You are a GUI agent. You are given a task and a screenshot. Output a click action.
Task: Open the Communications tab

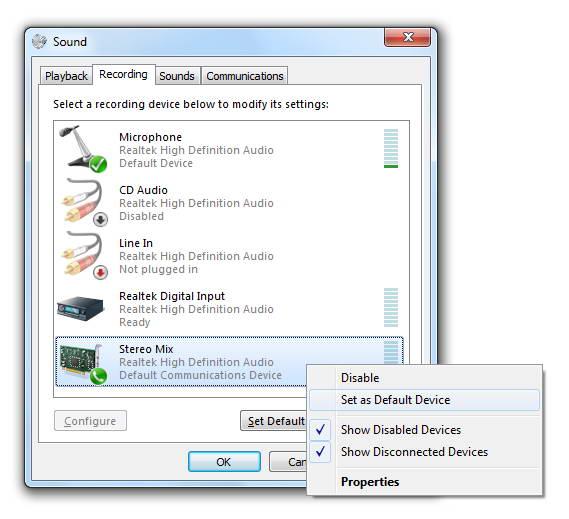245,76
